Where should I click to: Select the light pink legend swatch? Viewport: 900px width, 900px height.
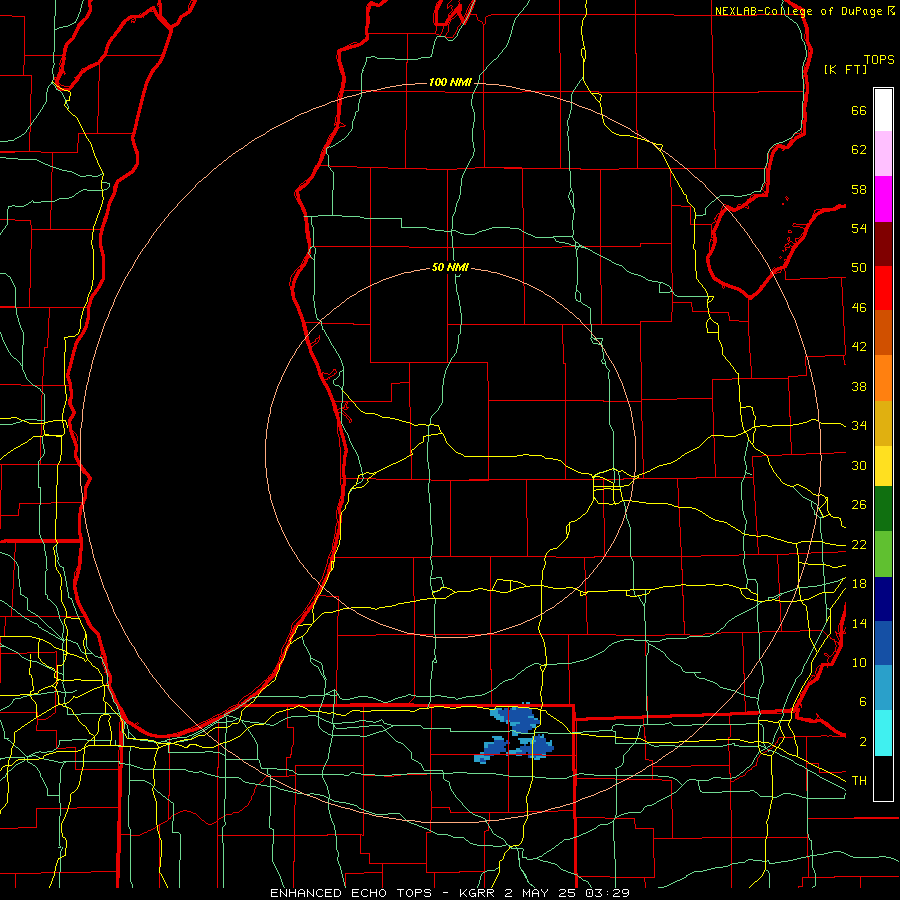point(883,154)
